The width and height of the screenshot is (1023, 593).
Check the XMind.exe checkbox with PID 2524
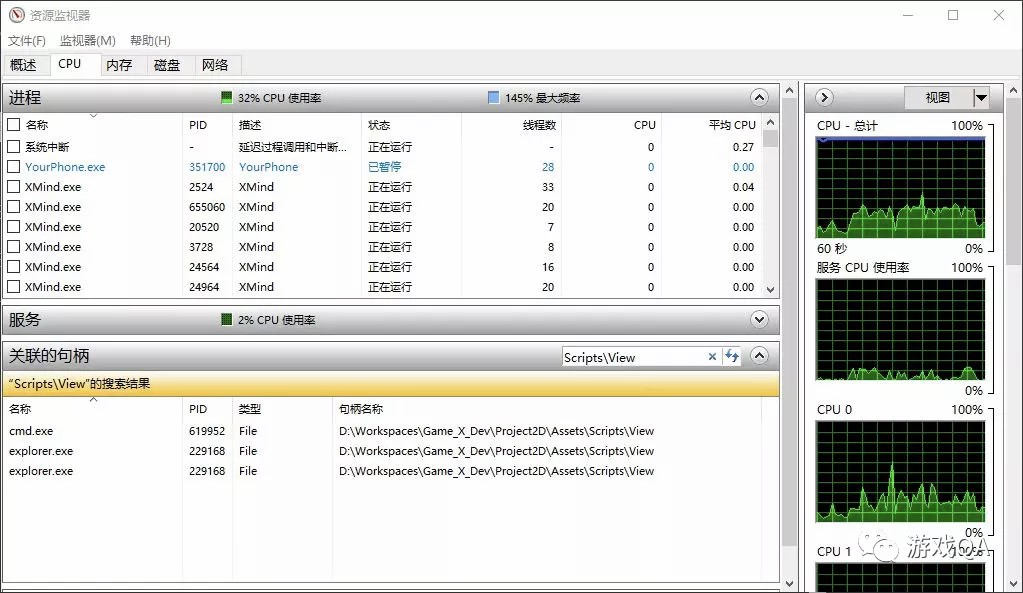coord(13,187)
